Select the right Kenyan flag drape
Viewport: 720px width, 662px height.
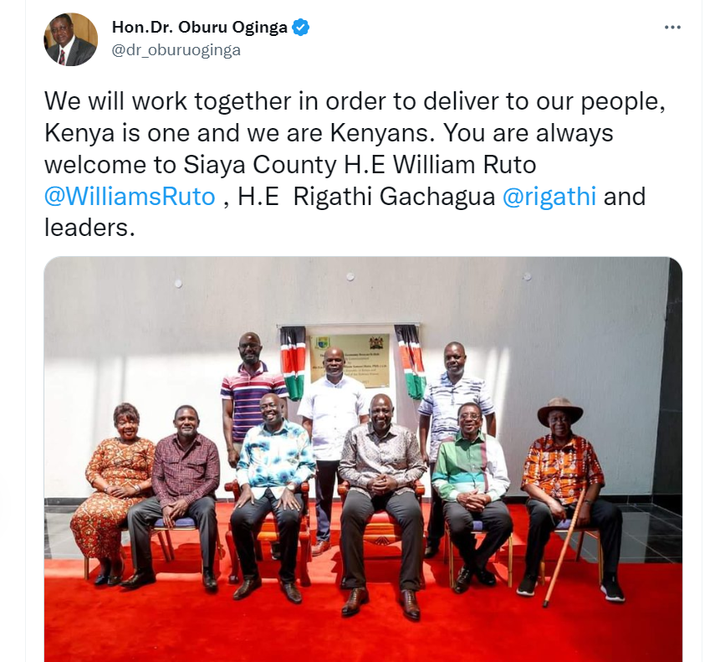pos(411,361)
